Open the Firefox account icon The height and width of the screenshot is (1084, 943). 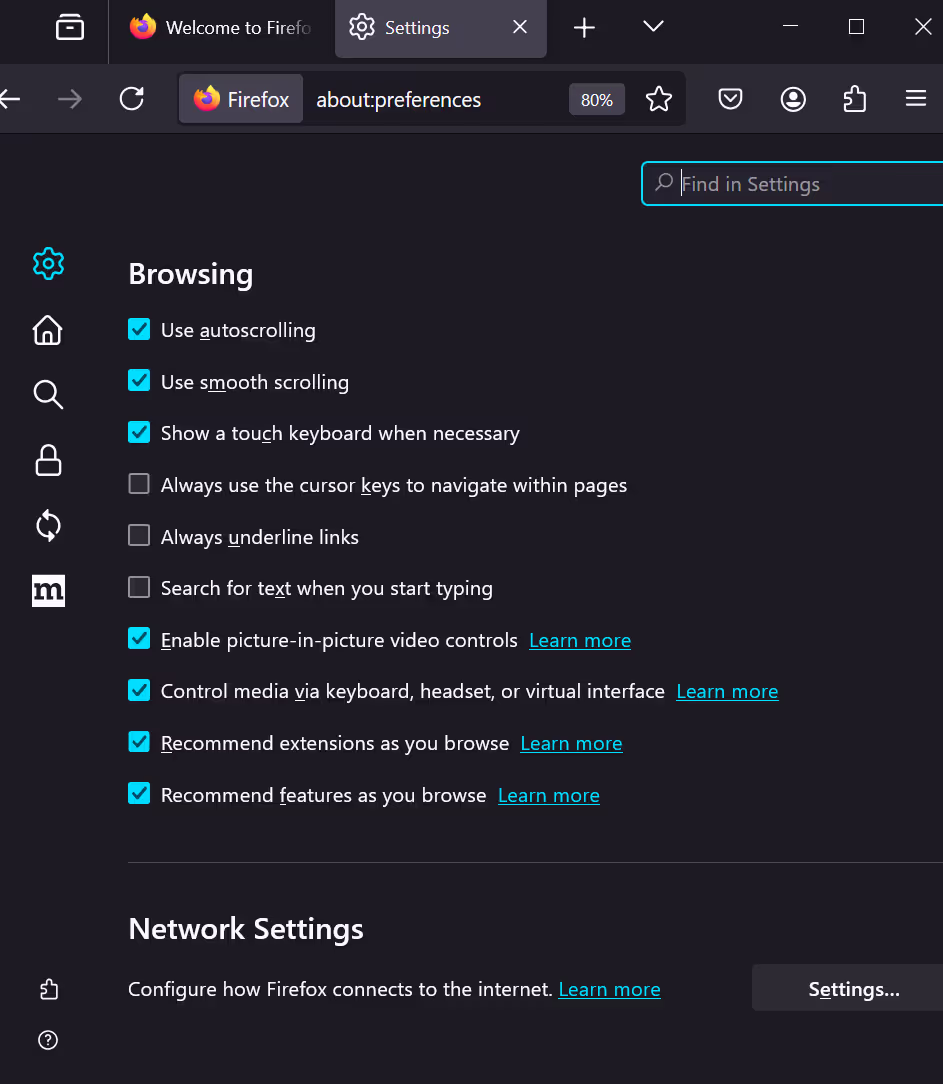pyautogui.click(x=793, y=99)
